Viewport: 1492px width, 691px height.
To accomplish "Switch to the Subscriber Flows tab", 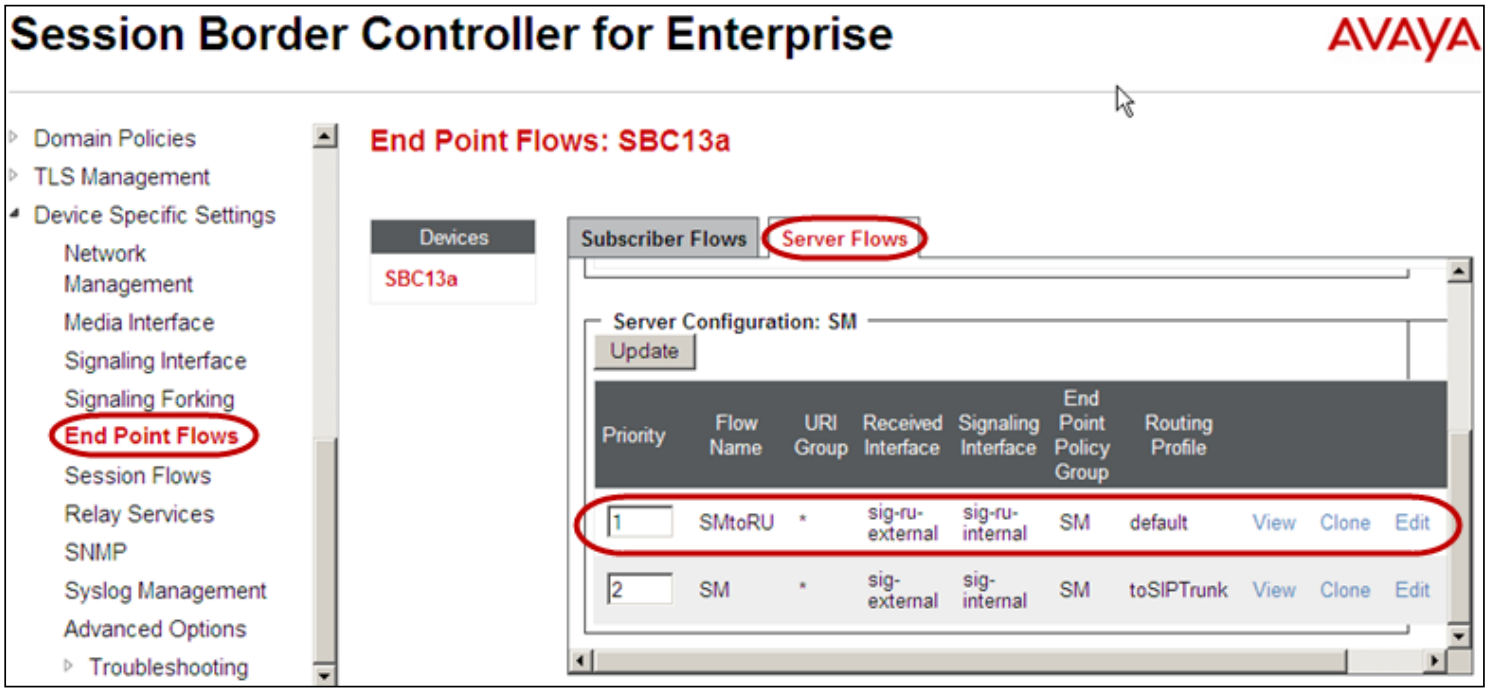I will pos(664,240).
